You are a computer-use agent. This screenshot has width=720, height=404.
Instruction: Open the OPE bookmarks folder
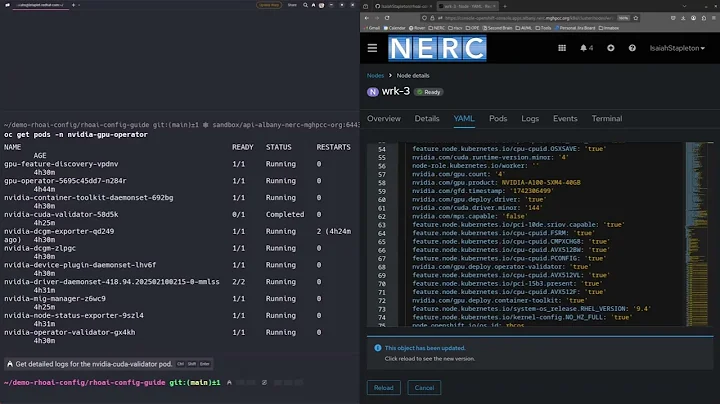[x=472, y=28]
